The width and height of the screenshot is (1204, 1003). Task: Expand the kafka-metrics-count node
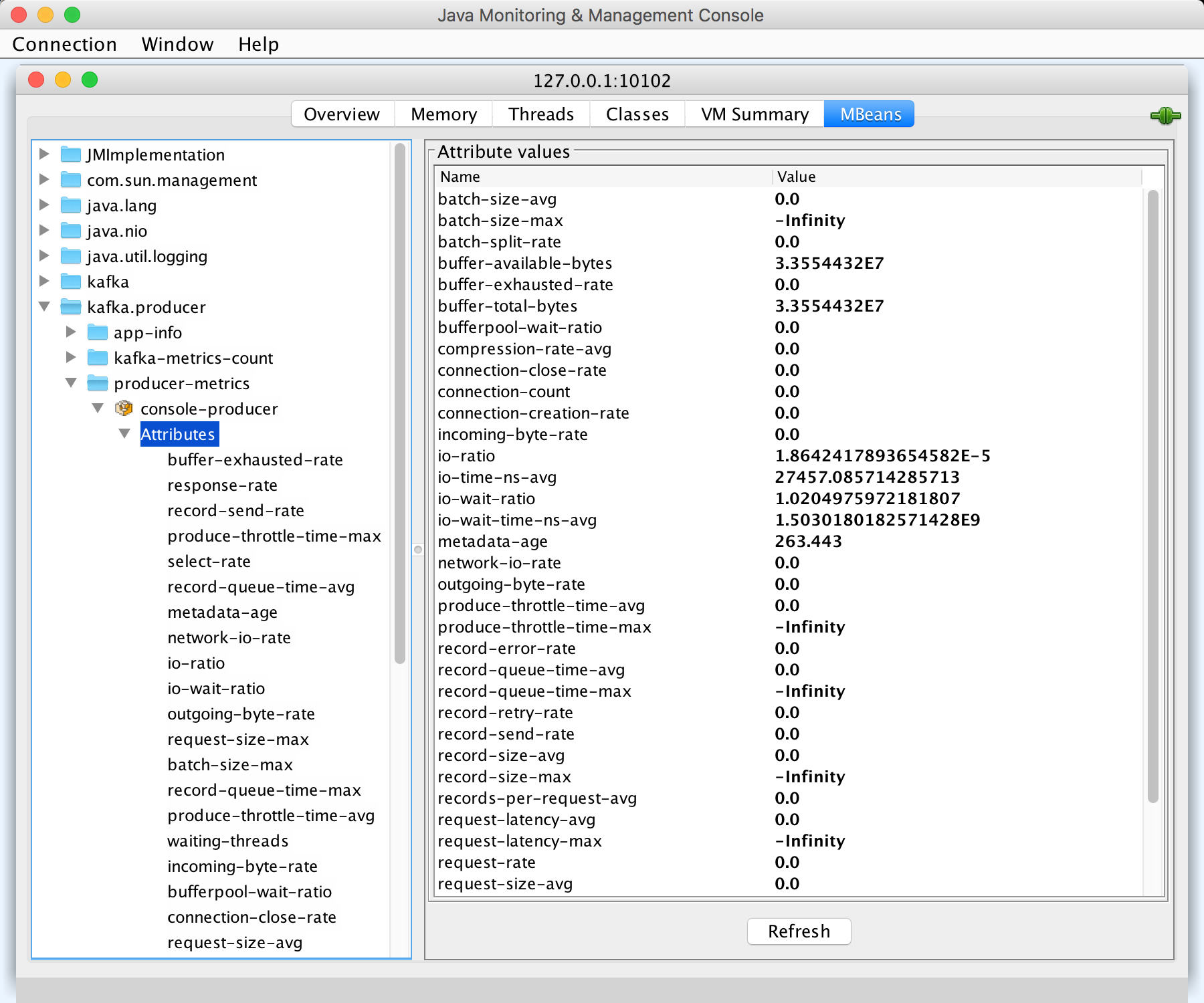(x=71, y=357)
